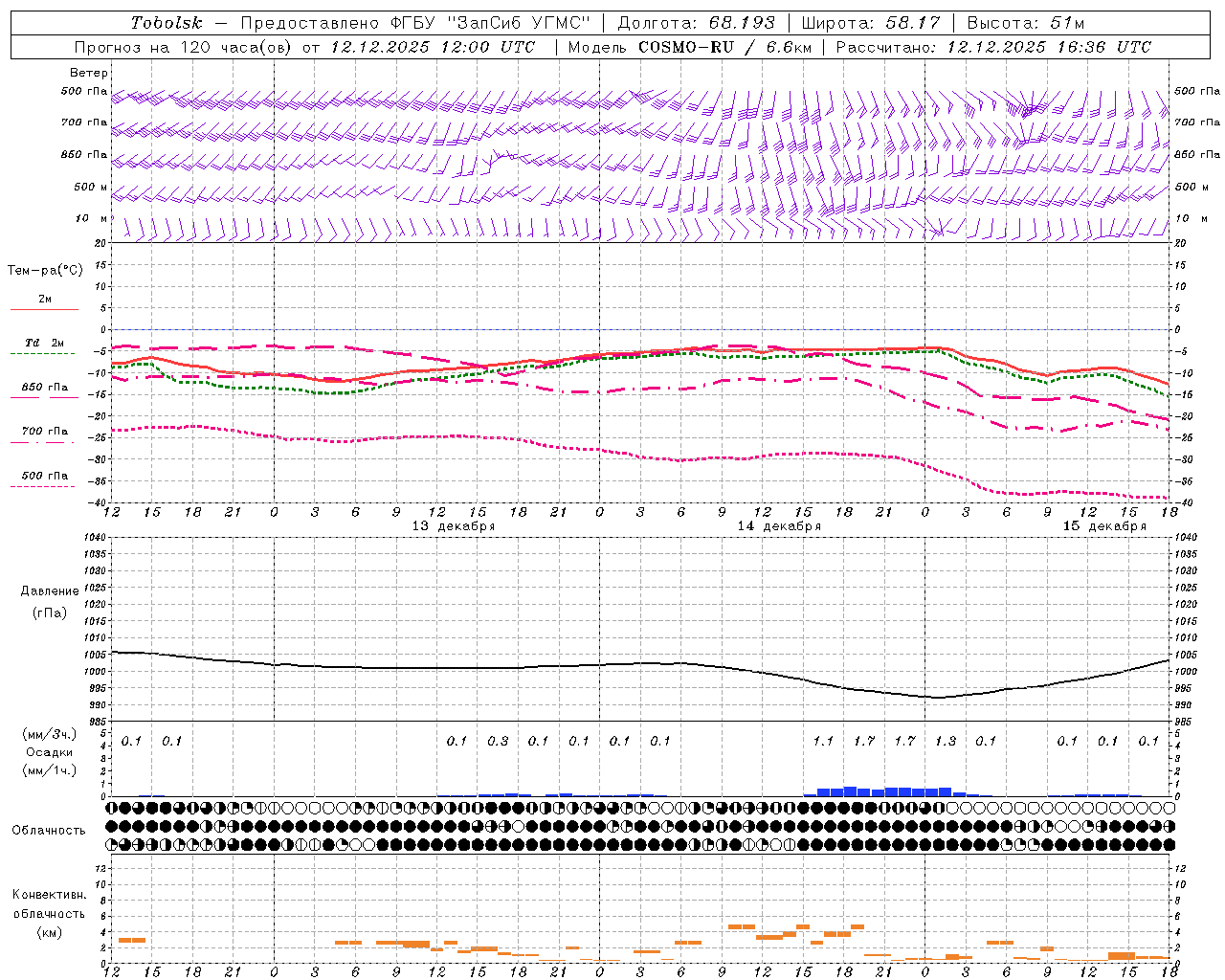Click the '13 декабря' date label

454,526
